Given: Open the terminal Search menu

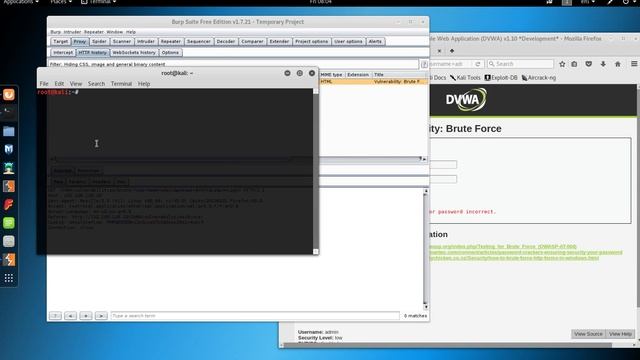Looking at the screenshot, I should pyautogui.click(x=96, y=84).
